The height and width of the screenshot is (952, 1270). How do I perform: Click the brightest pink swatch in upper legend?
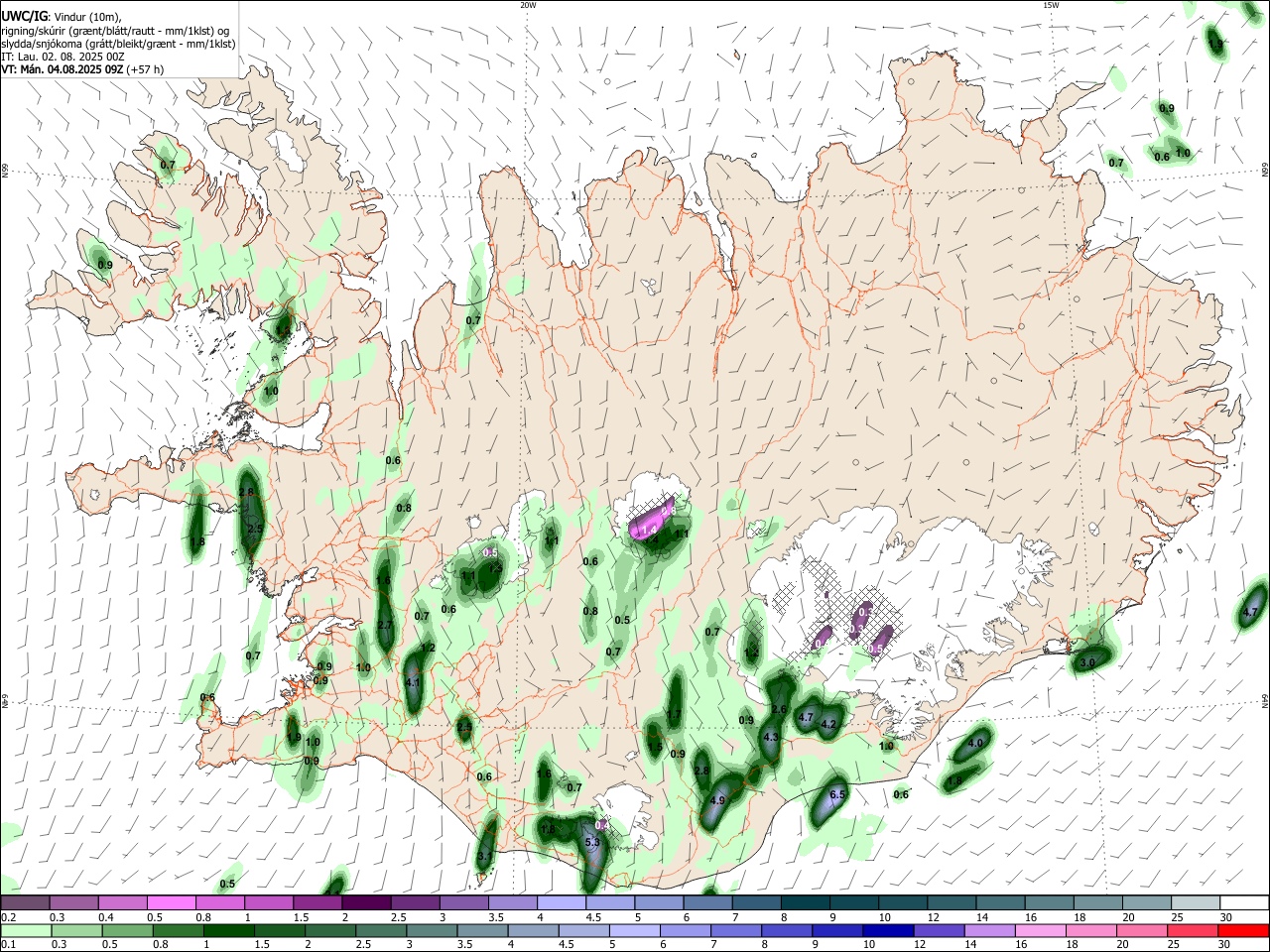[x=170, y=903]
